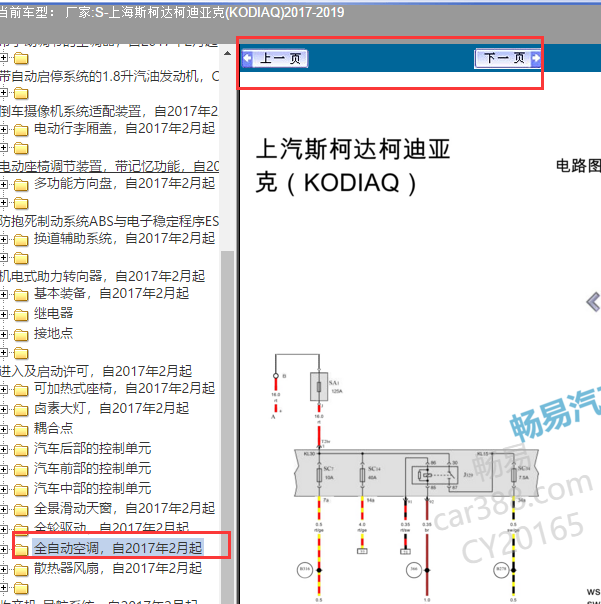This screenshot has width=601, height=604.
Task: Click folder icon beside 全景滑动天窗
Action: pyautogui.click(x=21, y=510)
